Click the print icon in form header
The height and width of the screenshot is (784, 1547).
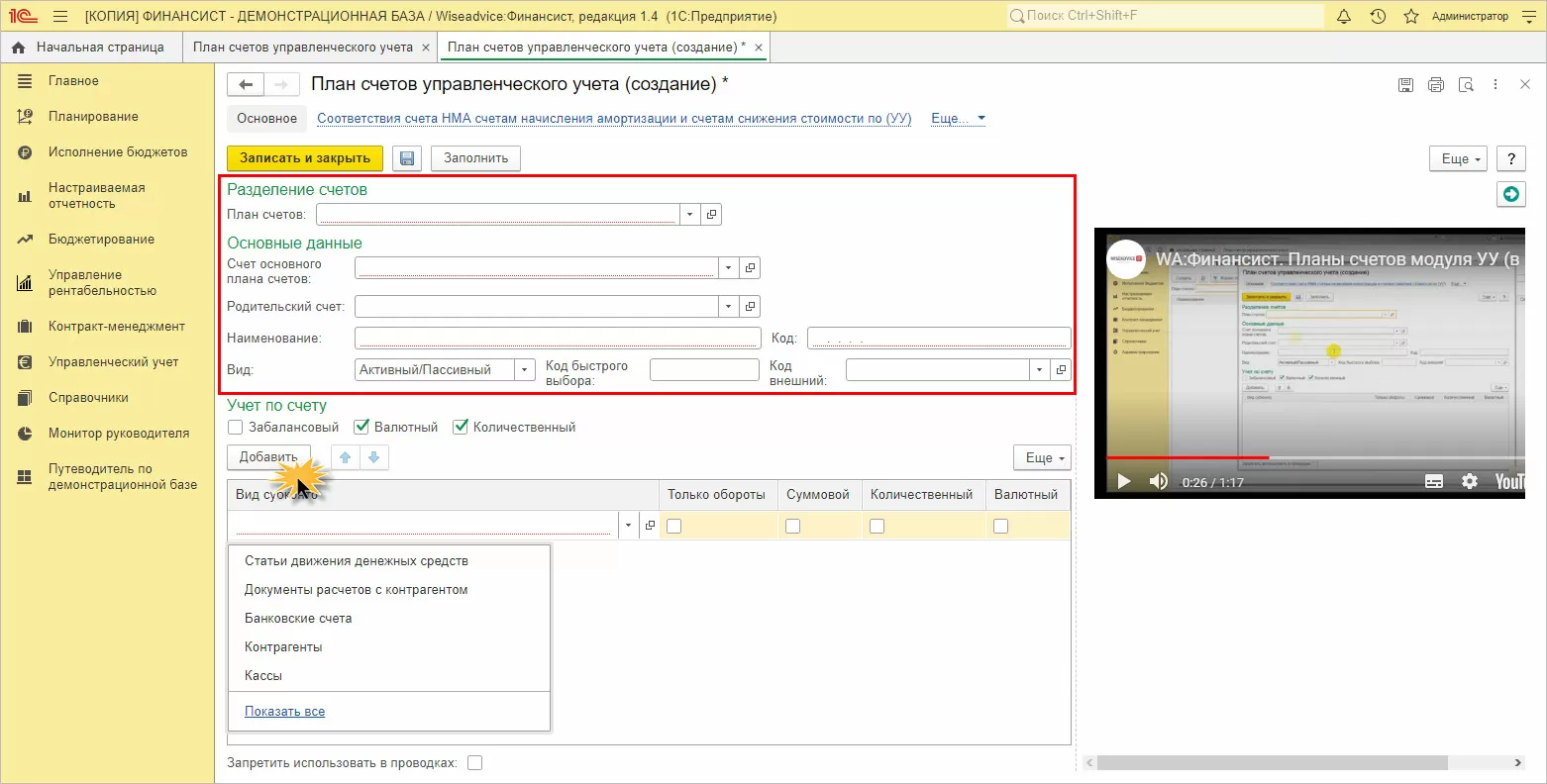click(1436, 85)
